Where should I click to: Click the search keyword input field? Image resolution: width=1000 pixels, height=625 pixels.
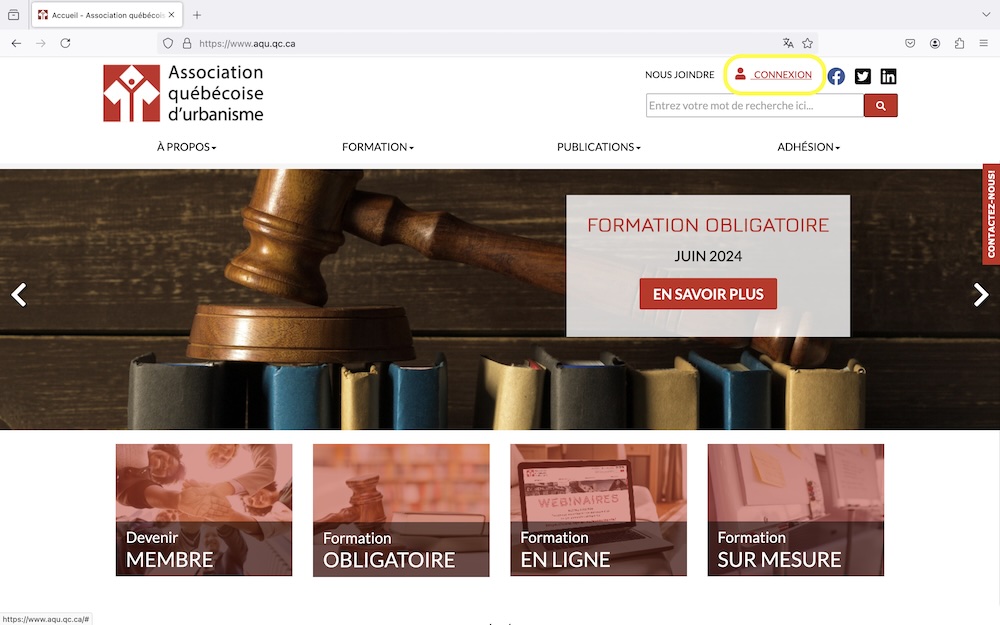point(754,106)
